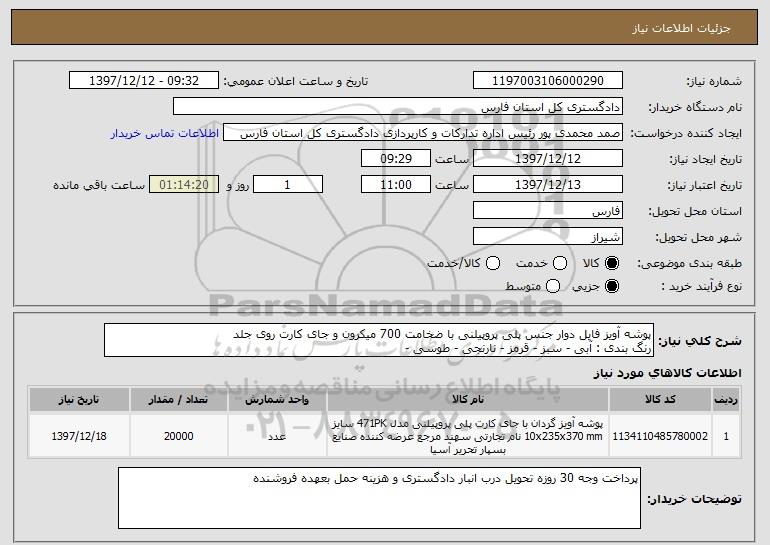Select the کالا/خدمت radio button
This screenshot has height=545, width=770.
pos(493,263)
